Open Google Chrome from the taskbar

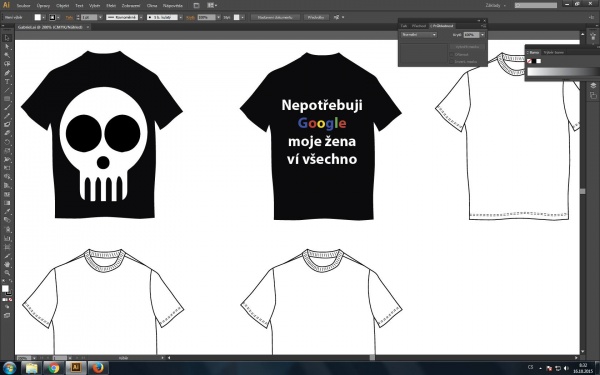[x=53, y=368]
